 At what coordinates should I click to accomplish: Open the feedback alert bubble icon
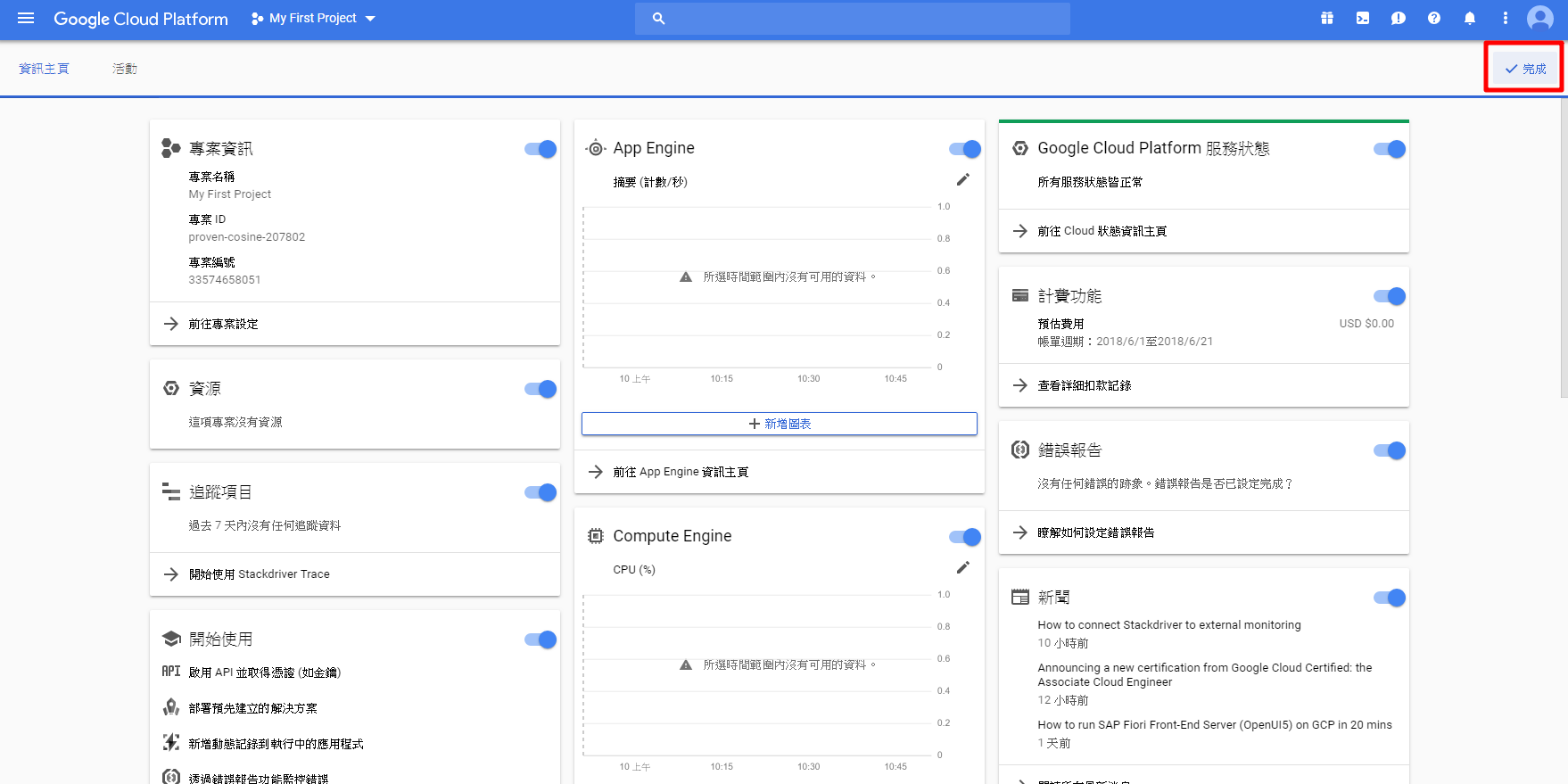pyautogui.click(x=1399, y=18)
